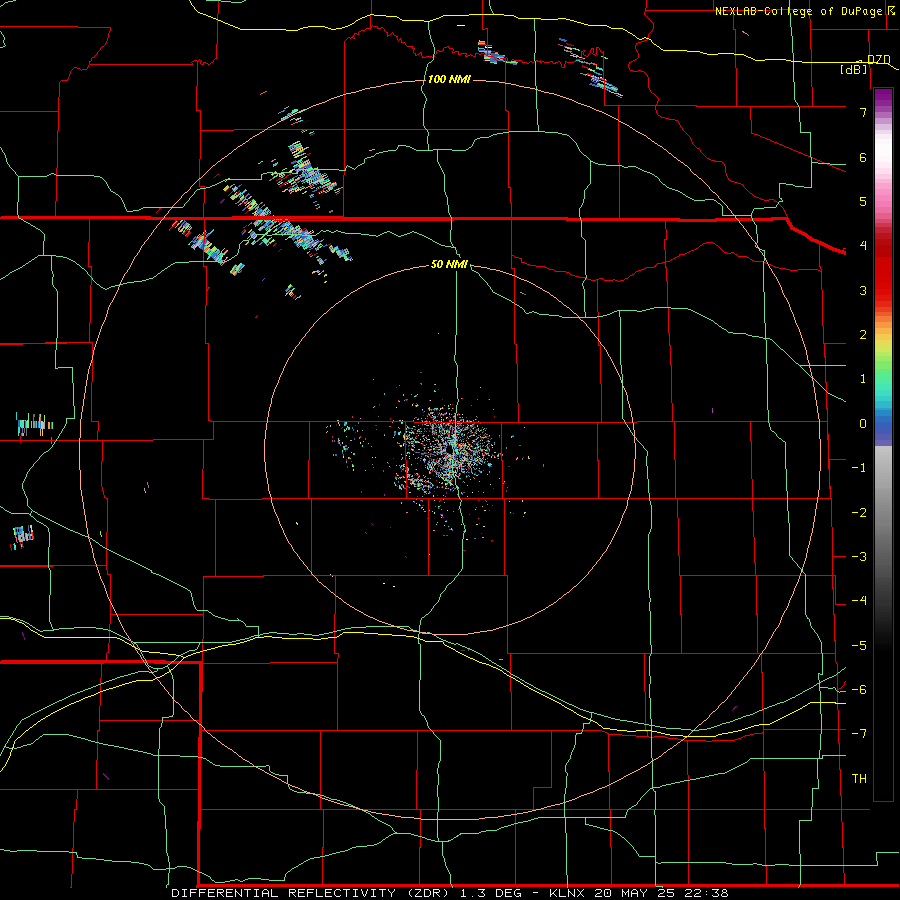Click the "0" value on color scale
This screenshot has width=900, height=900.
click(863, 424)
